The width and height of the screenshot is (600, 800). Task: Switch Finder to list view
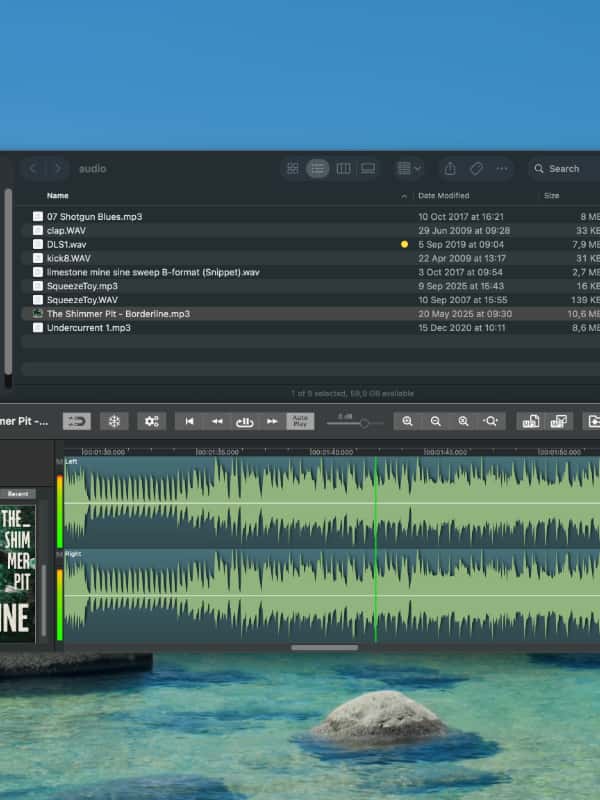click(318, 169)
